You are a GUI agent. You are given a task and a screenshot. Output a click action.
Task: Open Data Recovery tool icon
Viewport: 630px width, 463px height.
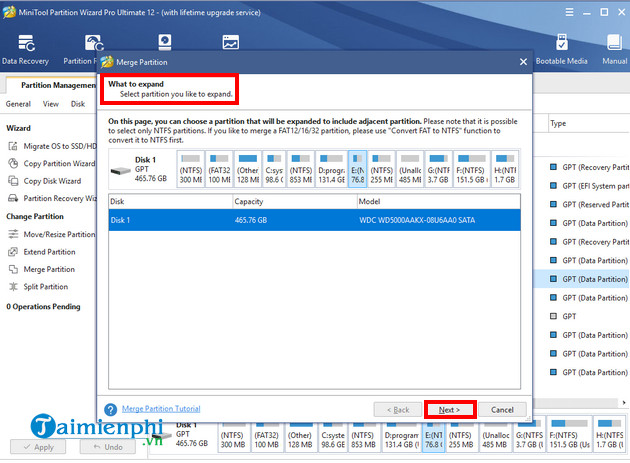pos(26,43)
